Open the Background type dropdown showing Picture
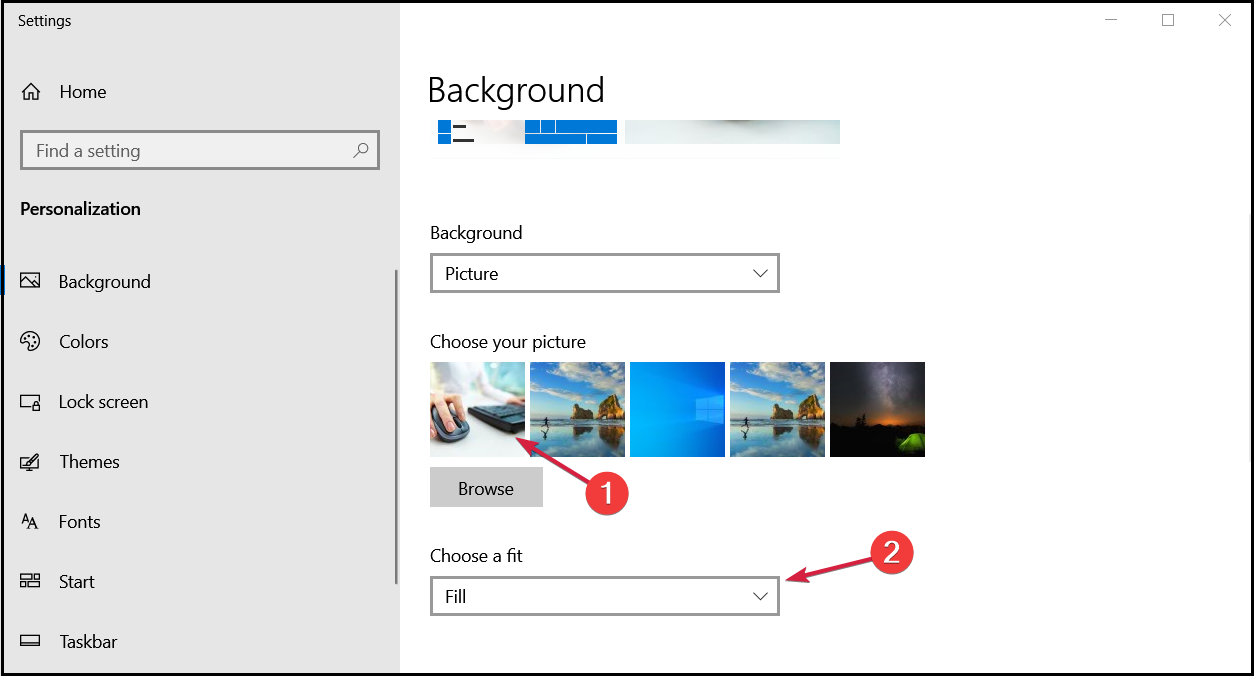The height and width of the screenshot is (676, 1254). (x=604, y=273)
